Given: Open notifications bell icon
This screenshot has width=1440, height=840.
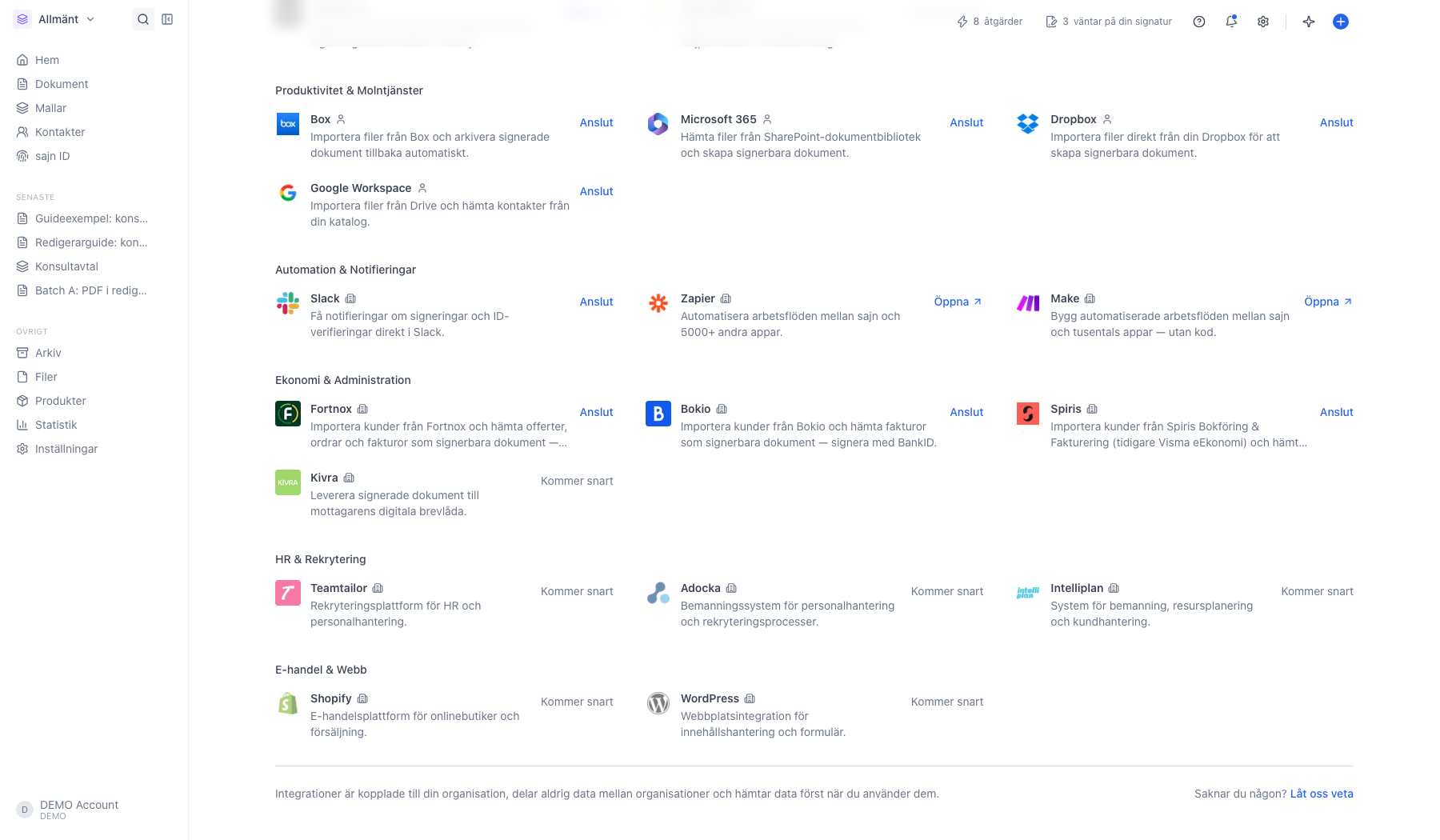Looking at the screenshot, I should [x=1231, y=22].
